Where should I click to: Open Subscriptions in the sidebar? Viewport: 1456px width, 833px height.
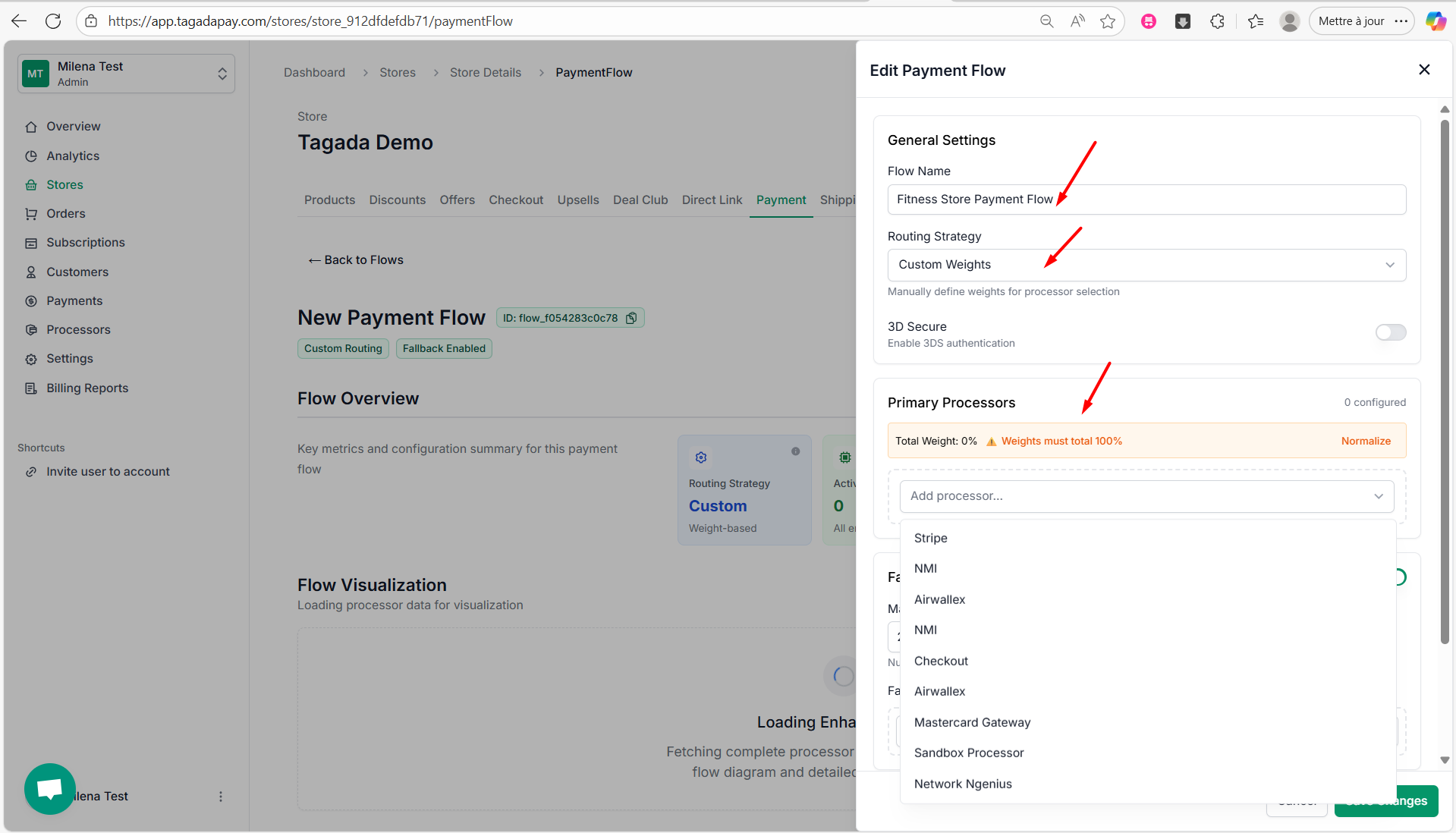[86, 242]
